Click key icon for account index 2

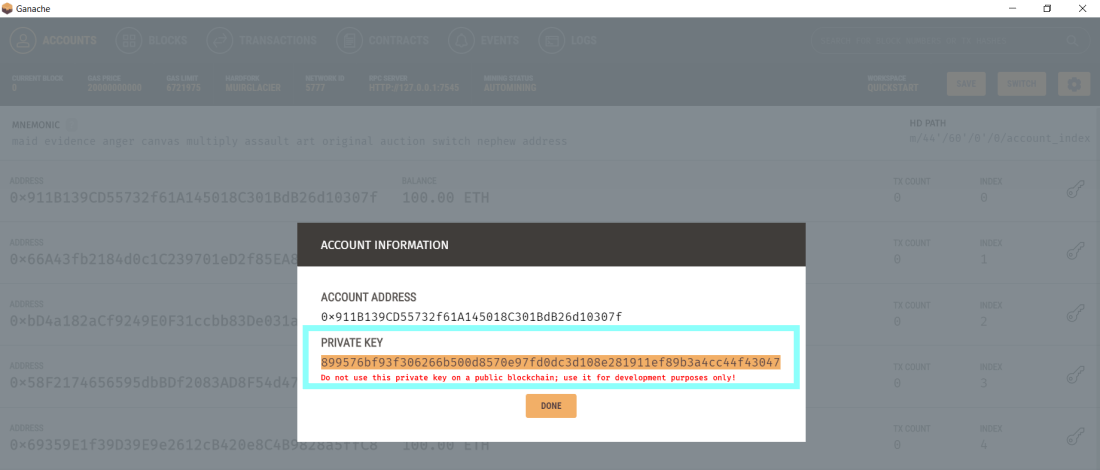click(1073, 312)
